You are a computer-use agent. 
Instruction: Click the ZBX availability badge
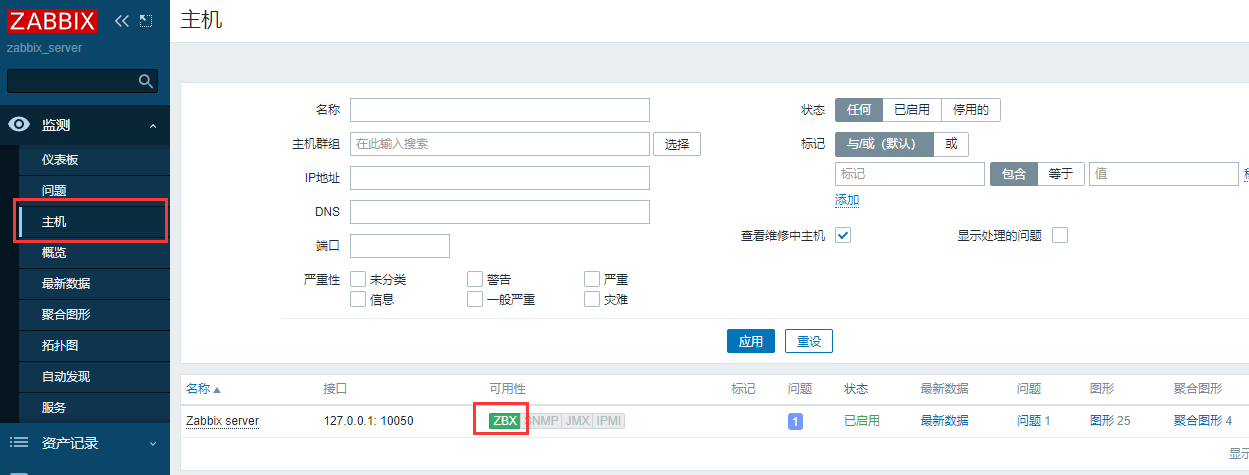(x=505, y=421)
